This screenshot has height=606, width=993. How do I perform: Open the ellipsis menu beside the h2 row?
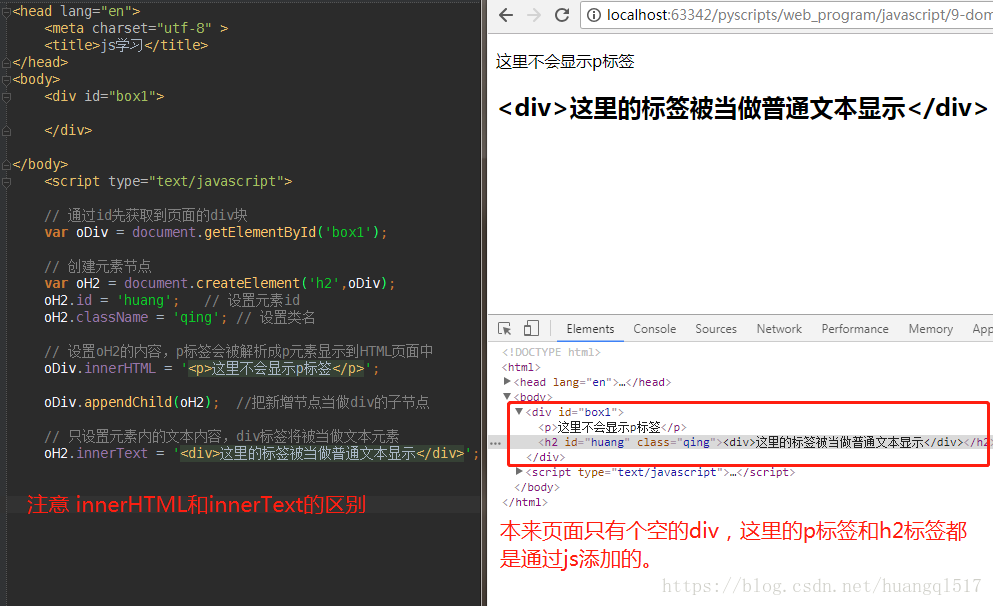pos(495,443)
